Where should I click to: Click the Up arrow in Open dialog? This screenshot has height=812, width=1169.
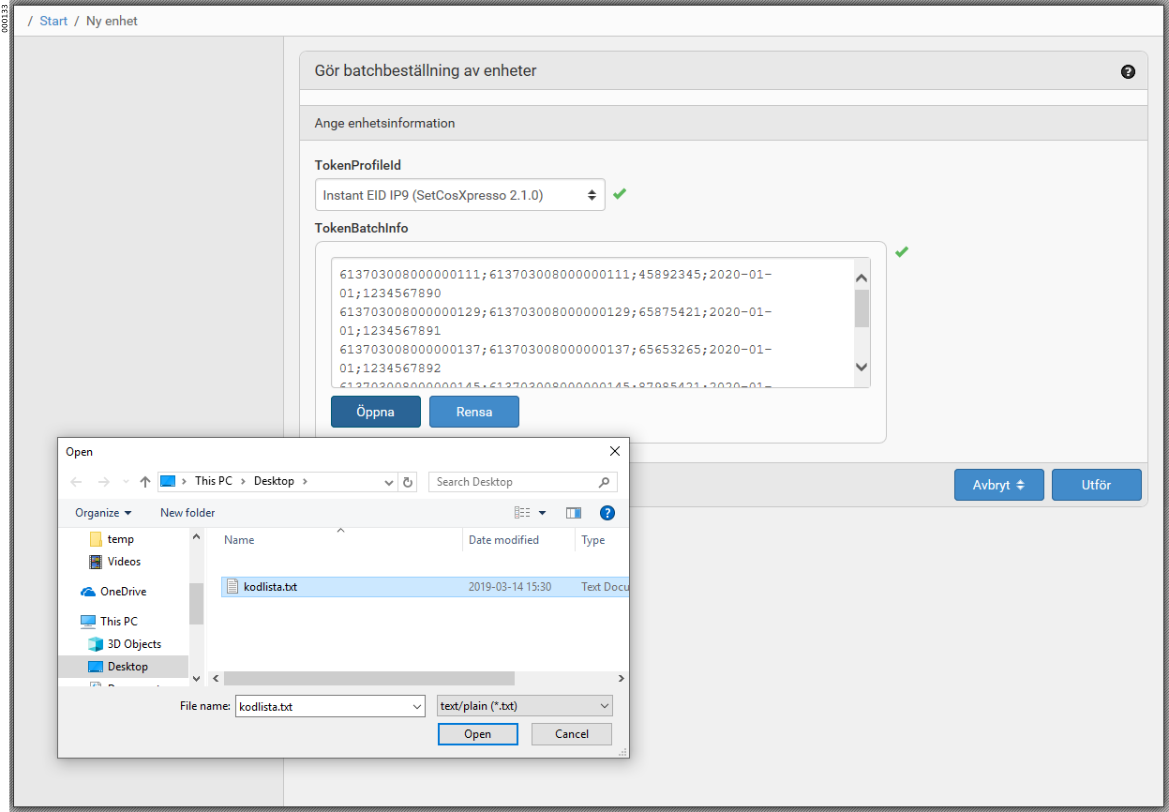pos(146,482)
